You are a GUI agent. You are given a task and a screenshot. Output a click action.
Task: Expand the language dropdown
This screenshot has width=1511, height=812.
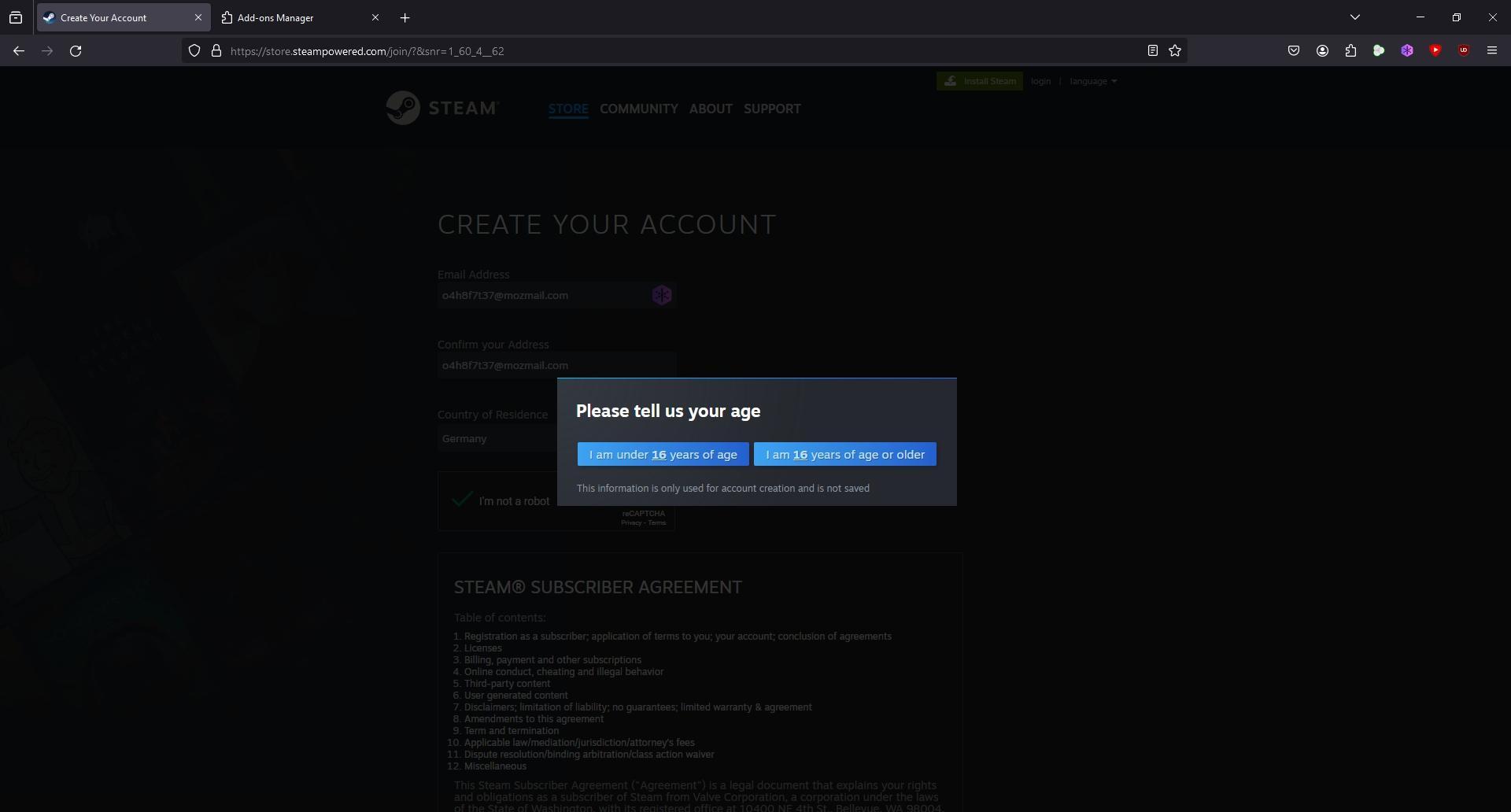[x=1093, y=81]
